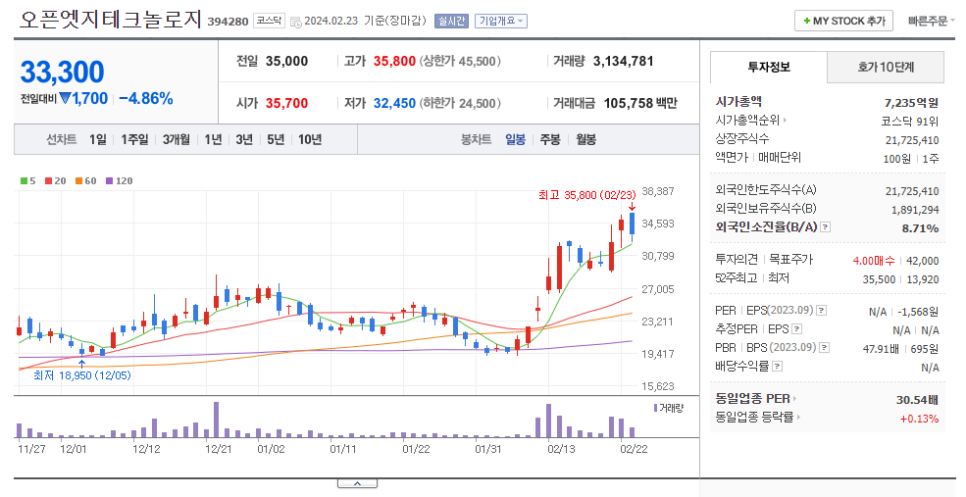The image size is (966, 497).
Task: Click 시가총액 value 7,235억원
Action: 911,103
